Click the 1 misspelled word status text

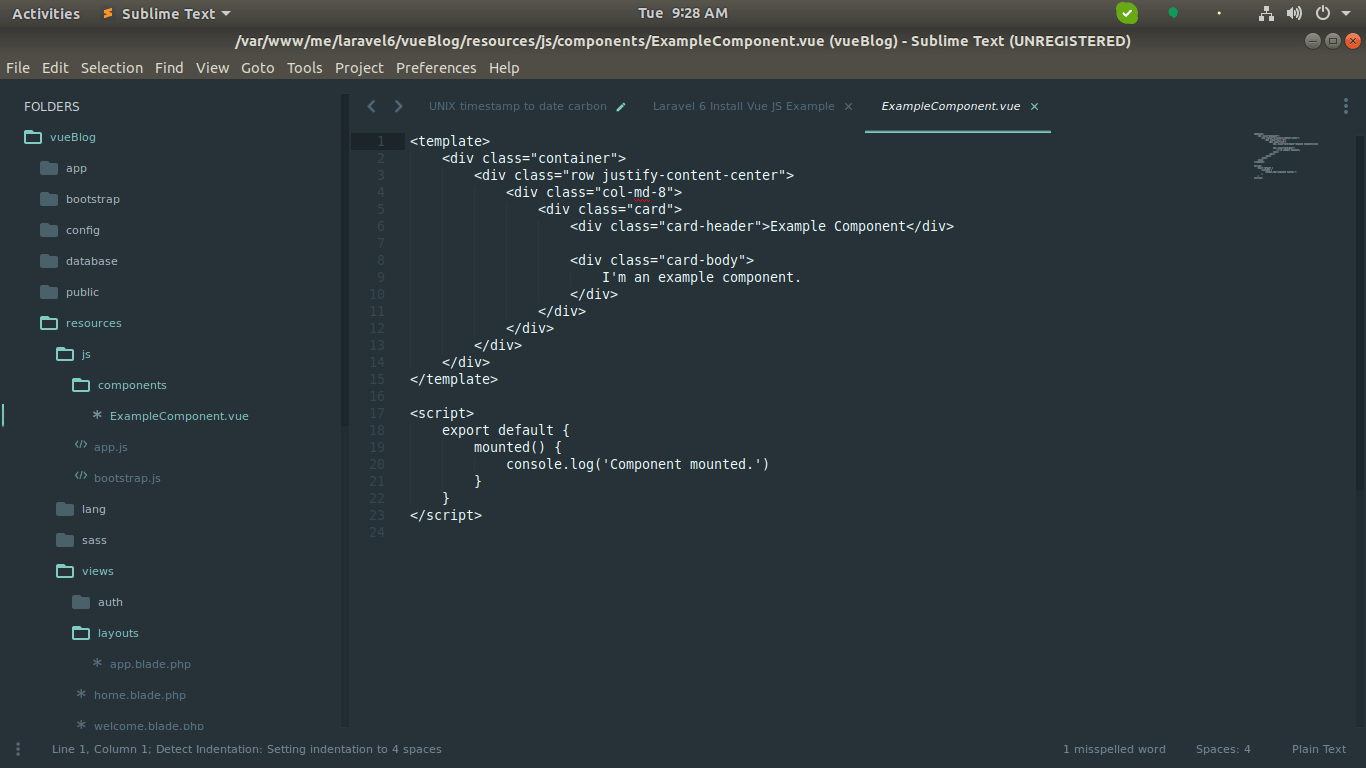pos(1114,749)
